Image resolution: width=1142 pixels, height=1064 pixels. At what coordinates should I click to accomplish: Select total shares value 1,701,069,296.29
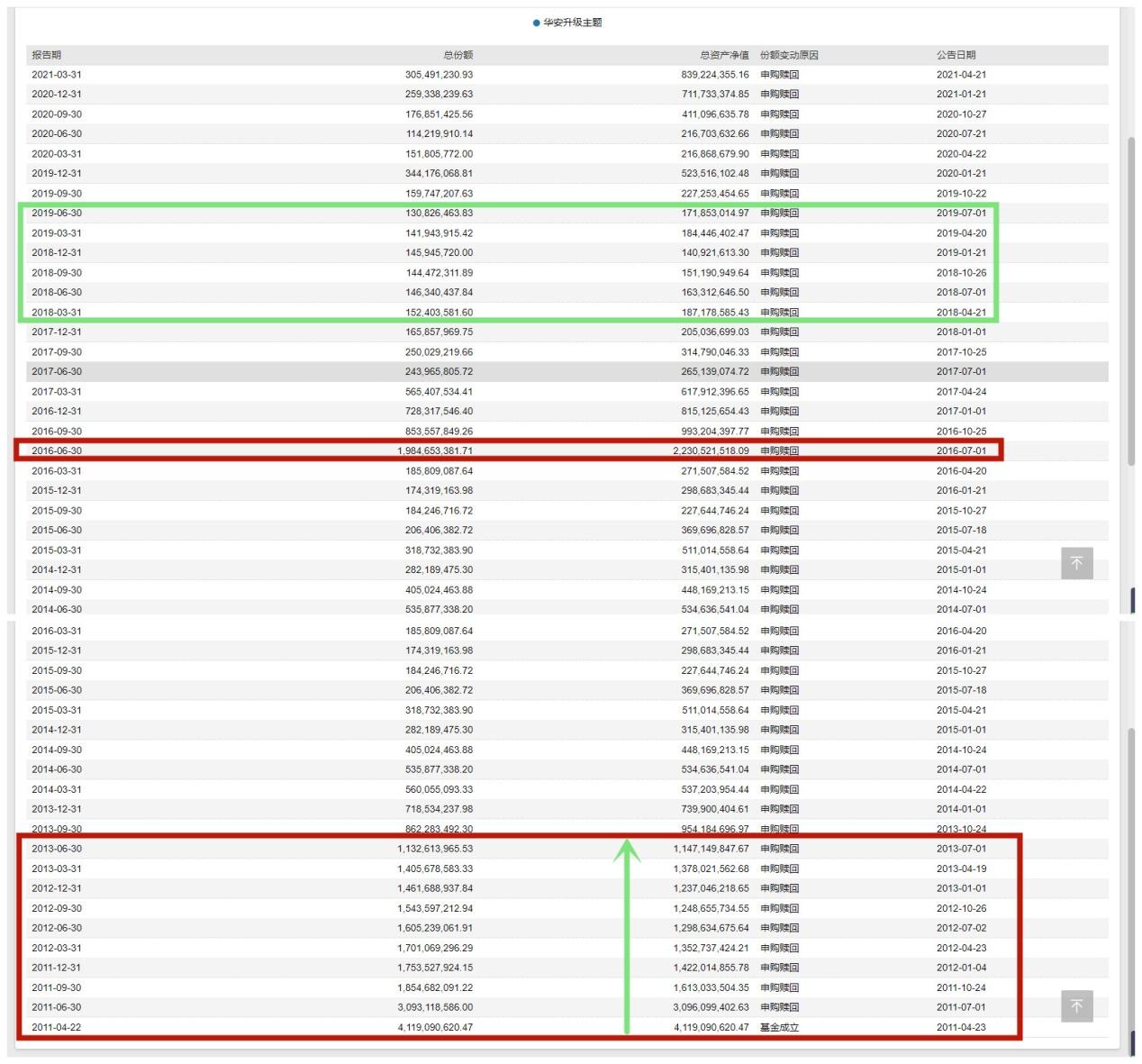435,949
